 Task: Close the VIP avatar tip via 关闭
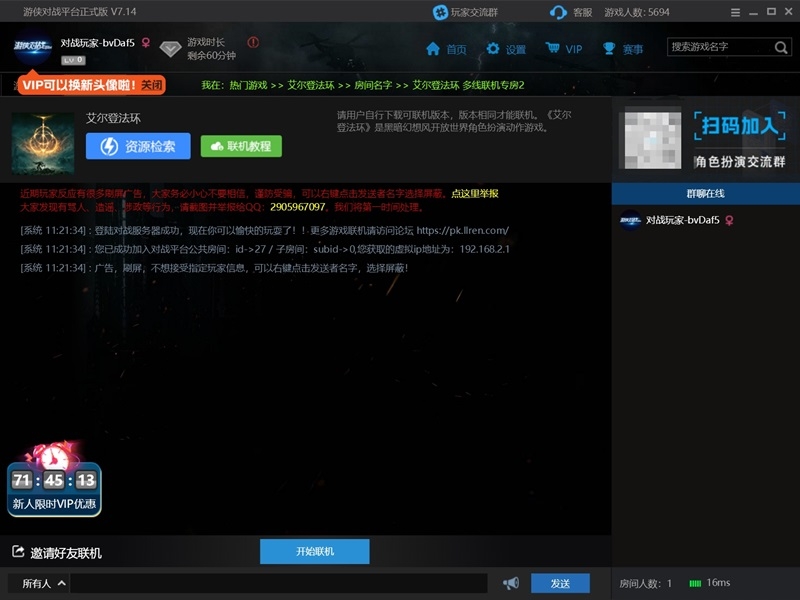coord(151,85)
